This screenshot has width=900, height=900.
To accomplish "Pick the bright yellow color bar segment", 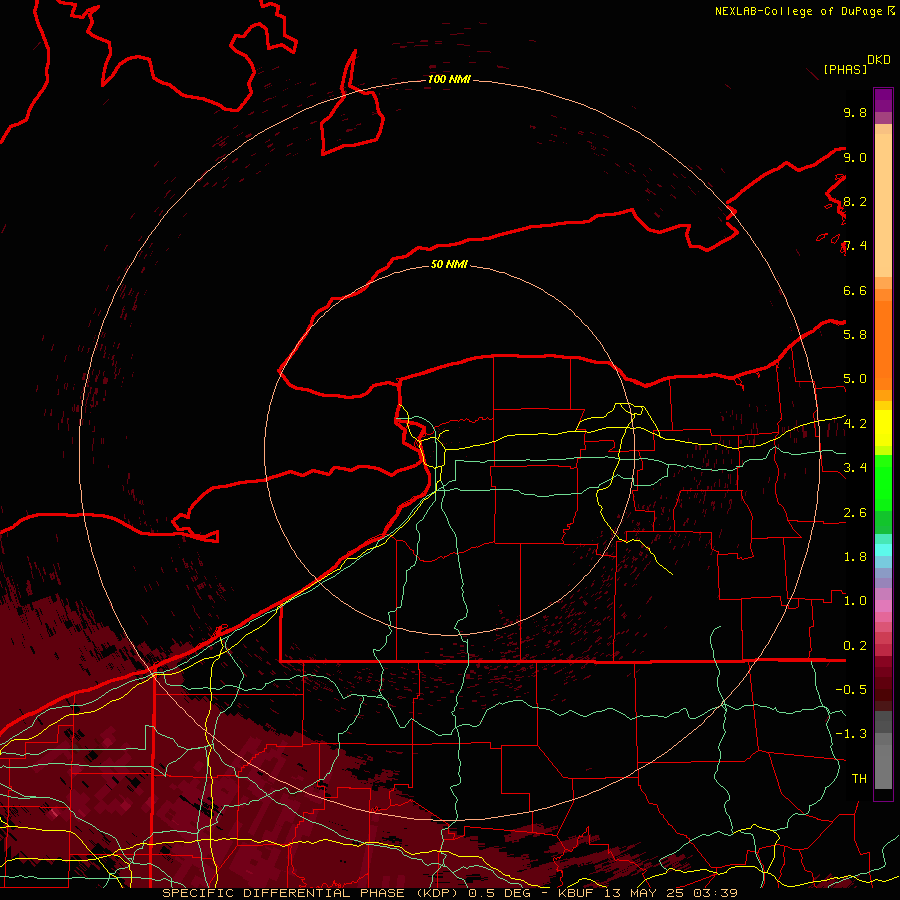I will click(883, 428).
